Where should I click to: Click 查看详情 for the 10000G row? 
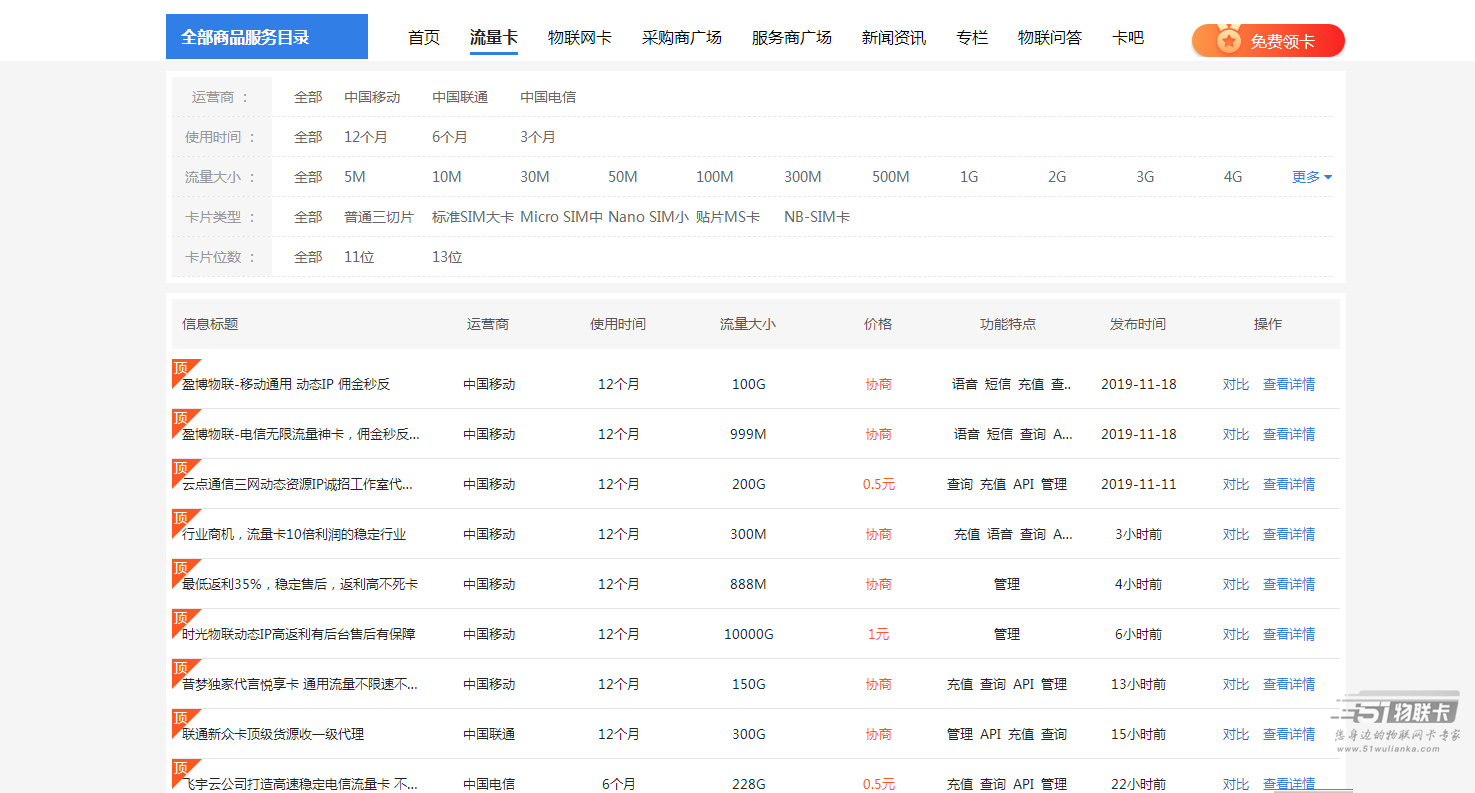pyautogui.click(x=1289, y=634)
